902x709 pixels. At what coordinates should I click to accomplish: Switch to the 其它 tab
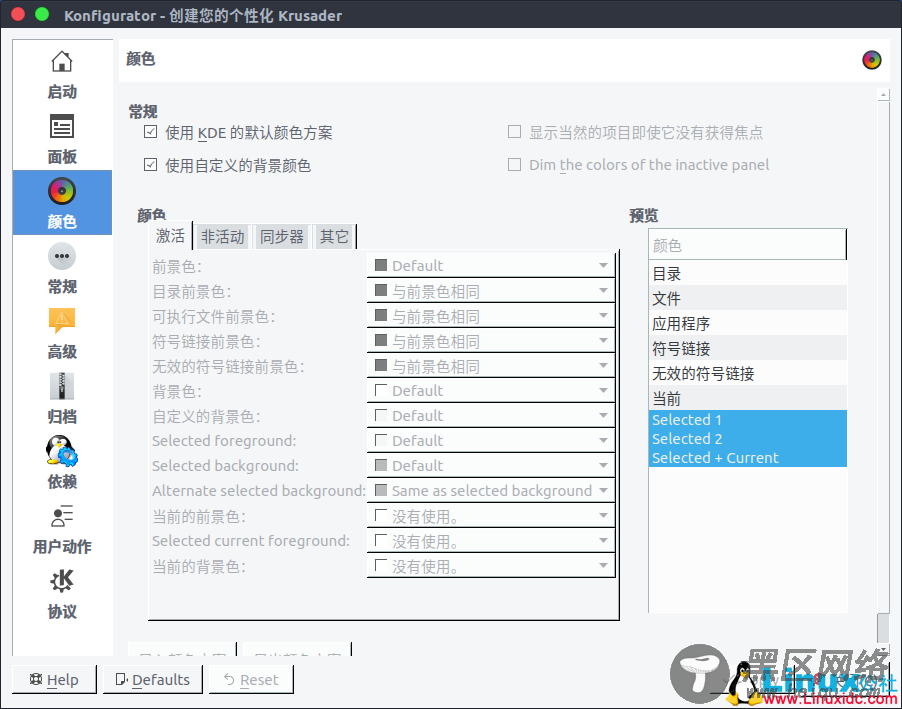coord(334,237)
